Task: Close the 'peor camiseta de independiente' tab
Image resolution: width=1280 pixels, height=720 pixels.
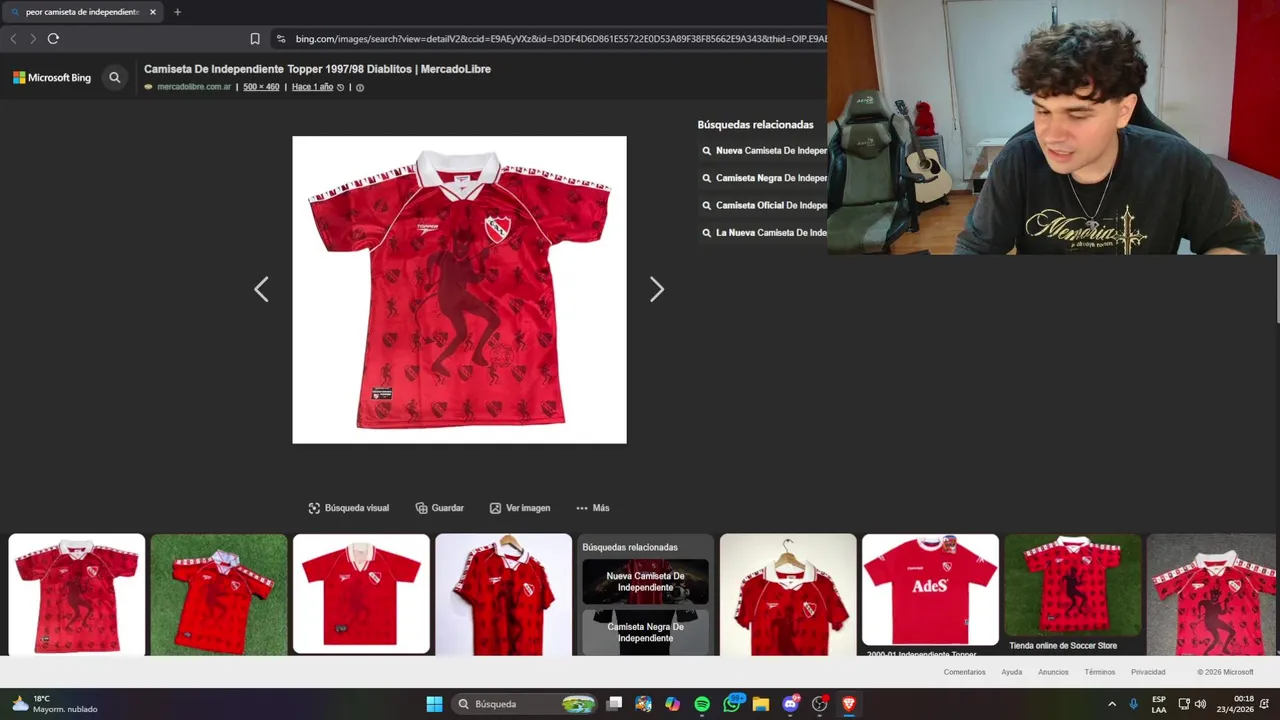Action: tap(153, 12)
